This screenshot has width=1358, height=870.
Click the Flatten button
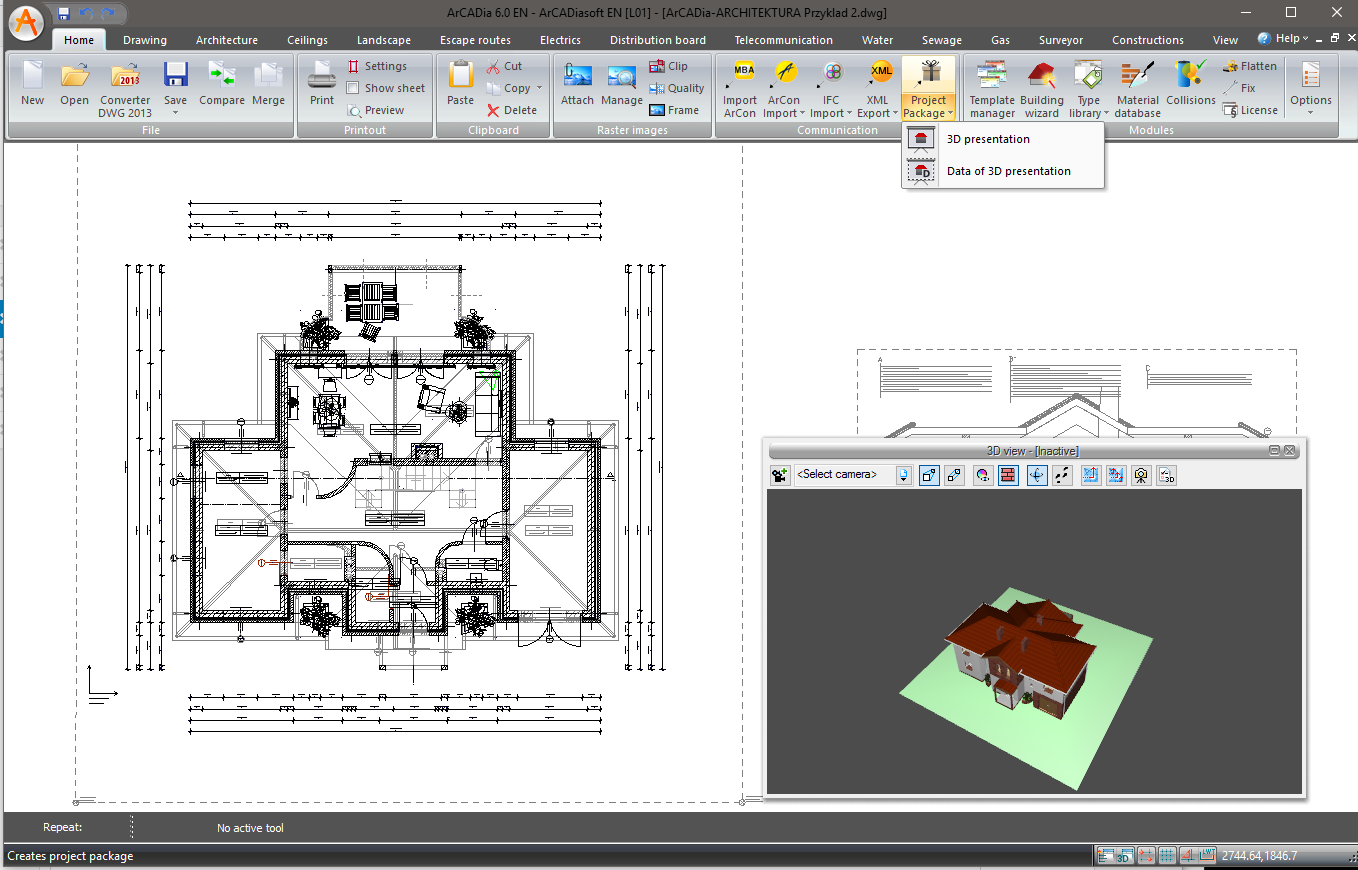coord(1249,66)
